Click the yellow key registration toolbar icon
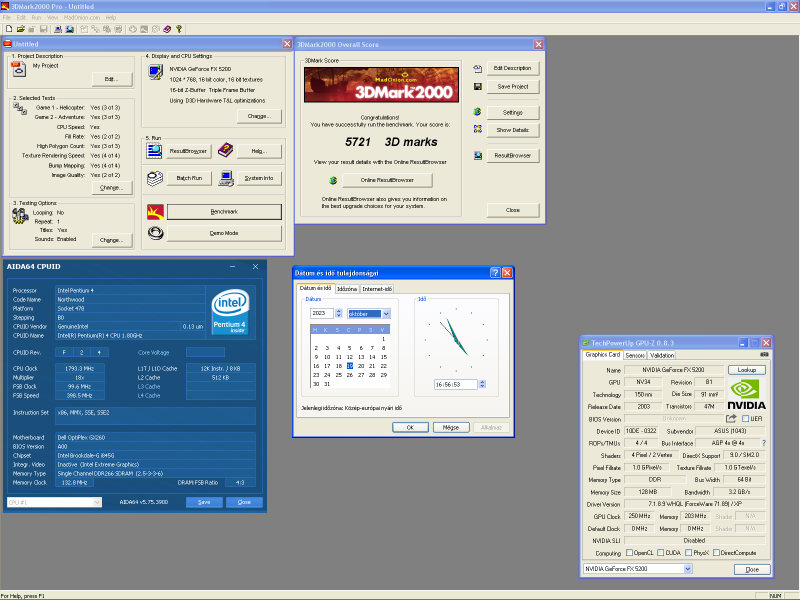This screenshot has width=800, height=600. 179,29
